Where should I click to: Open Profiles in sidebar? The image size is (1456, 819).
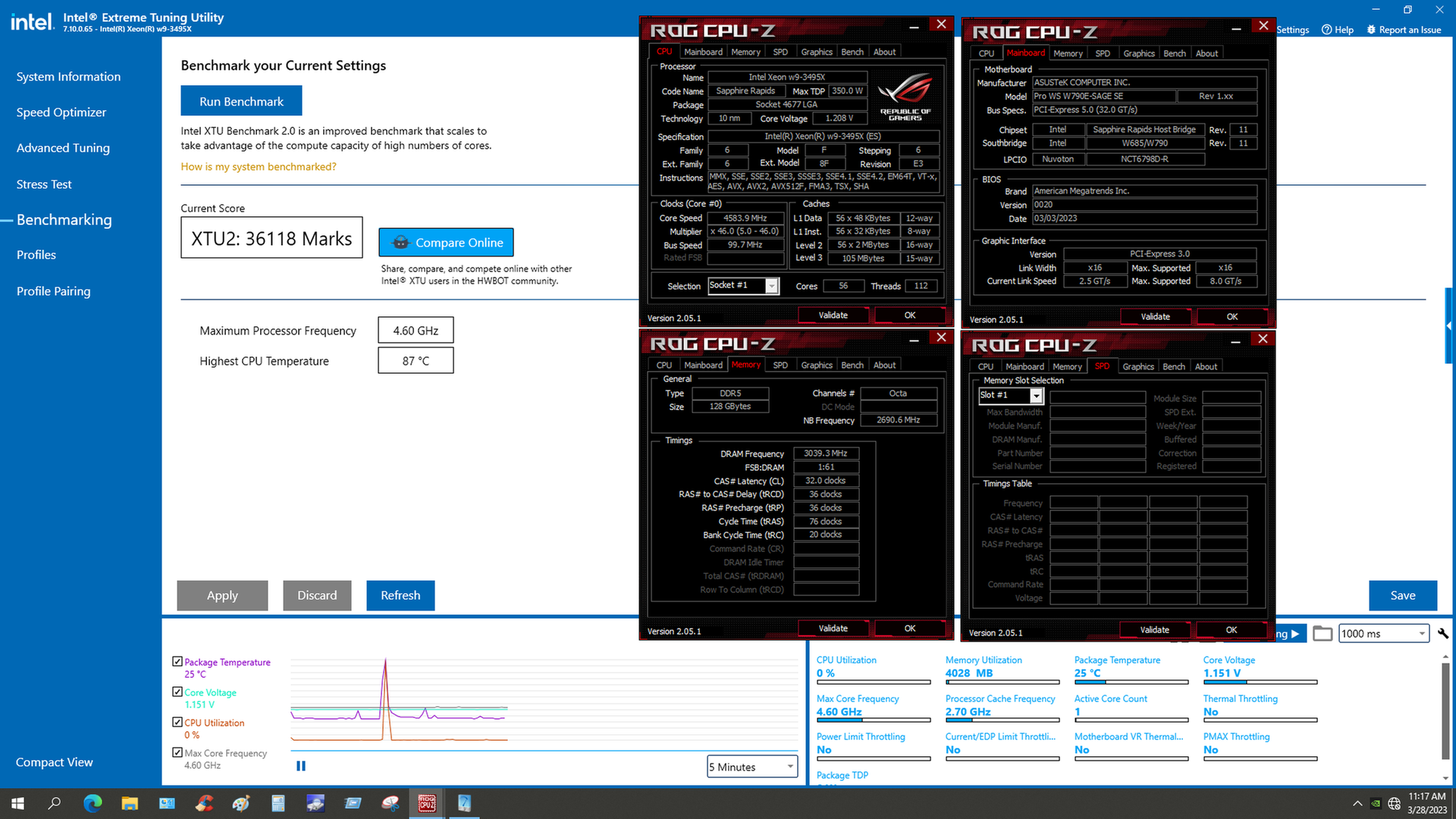(x=36, y=255)
